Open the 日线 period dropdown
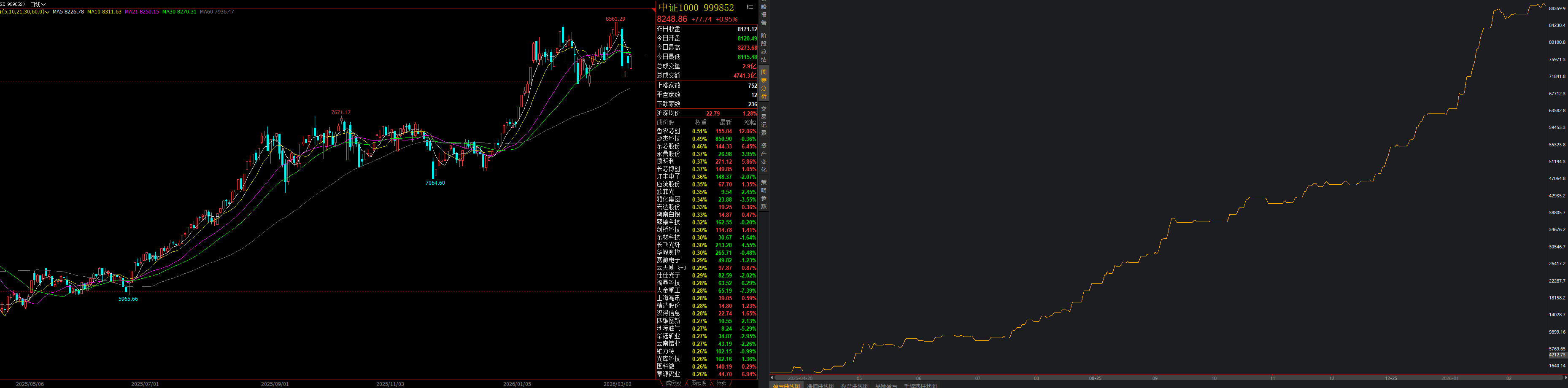 coord(38,4)
